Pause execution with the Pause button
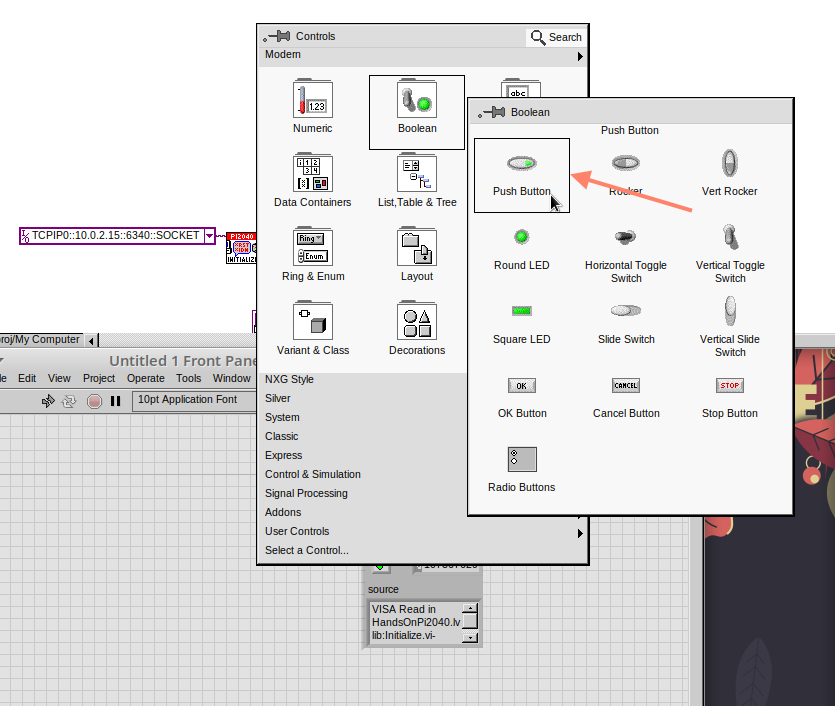 pos(116,401)
